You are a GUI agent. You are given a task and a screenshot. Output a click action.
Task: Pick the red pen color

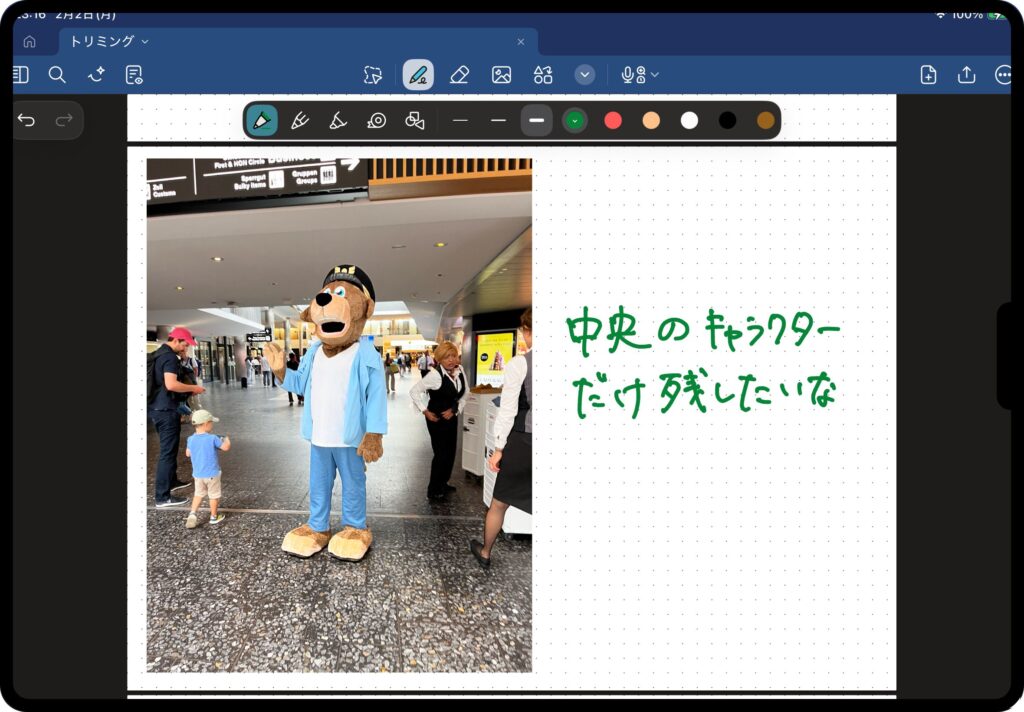[x=613, y=121]
